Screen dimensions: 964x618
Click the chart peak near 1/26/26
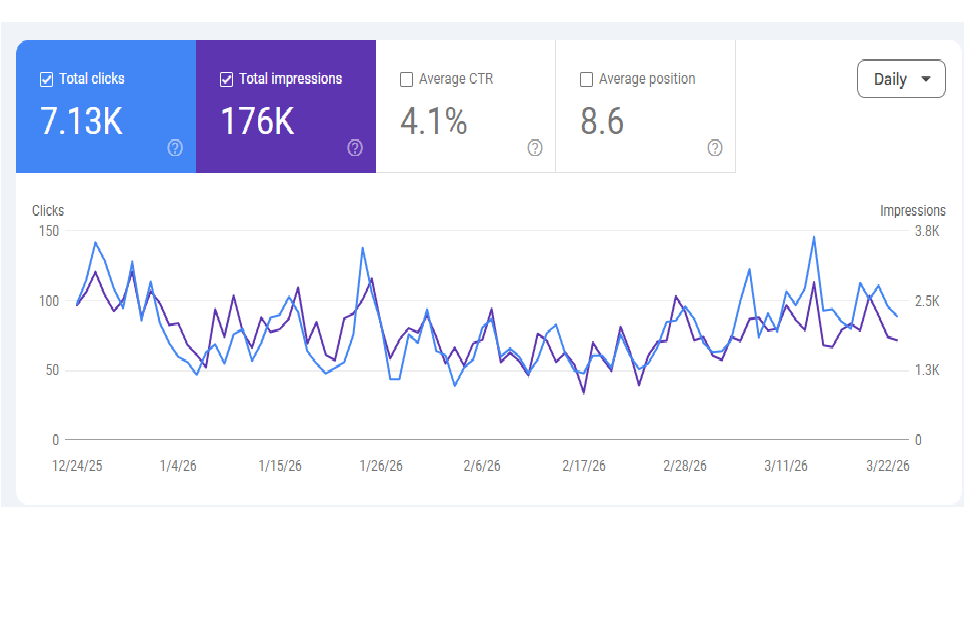point(361,245)
